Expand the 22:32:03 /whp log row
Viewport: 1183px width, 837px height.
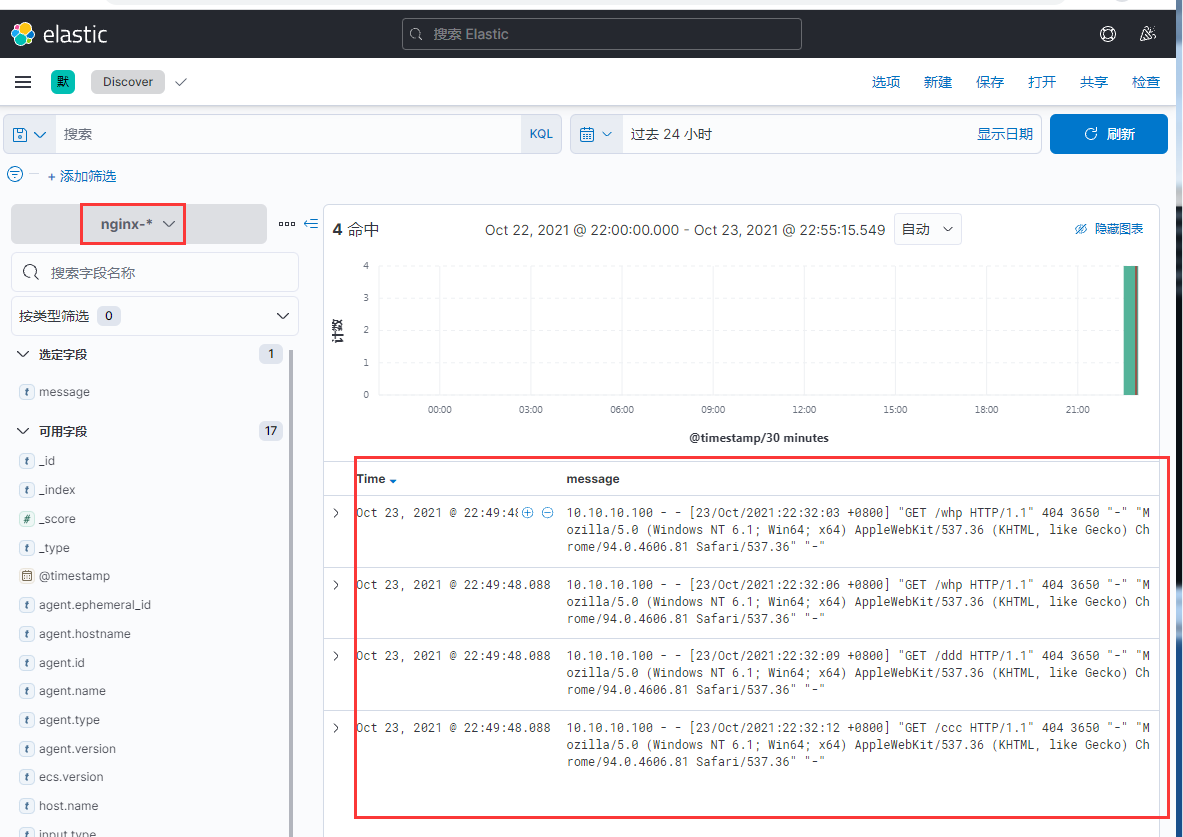[x=336, y=513]
